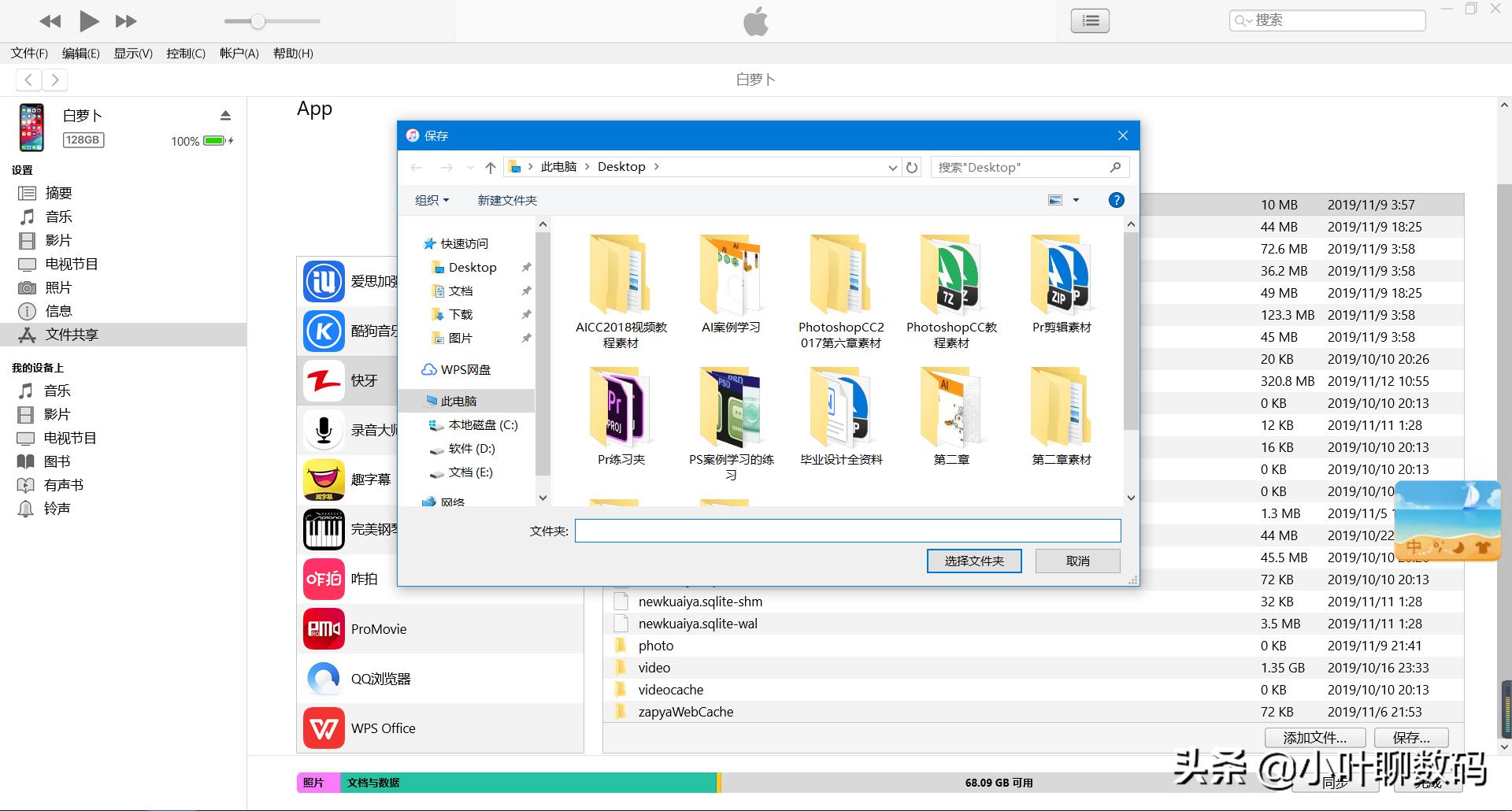The width and height of the screenshot is (1512, 811).
Task: Click the iTunes search field
Action: [x=1327, y=20]
